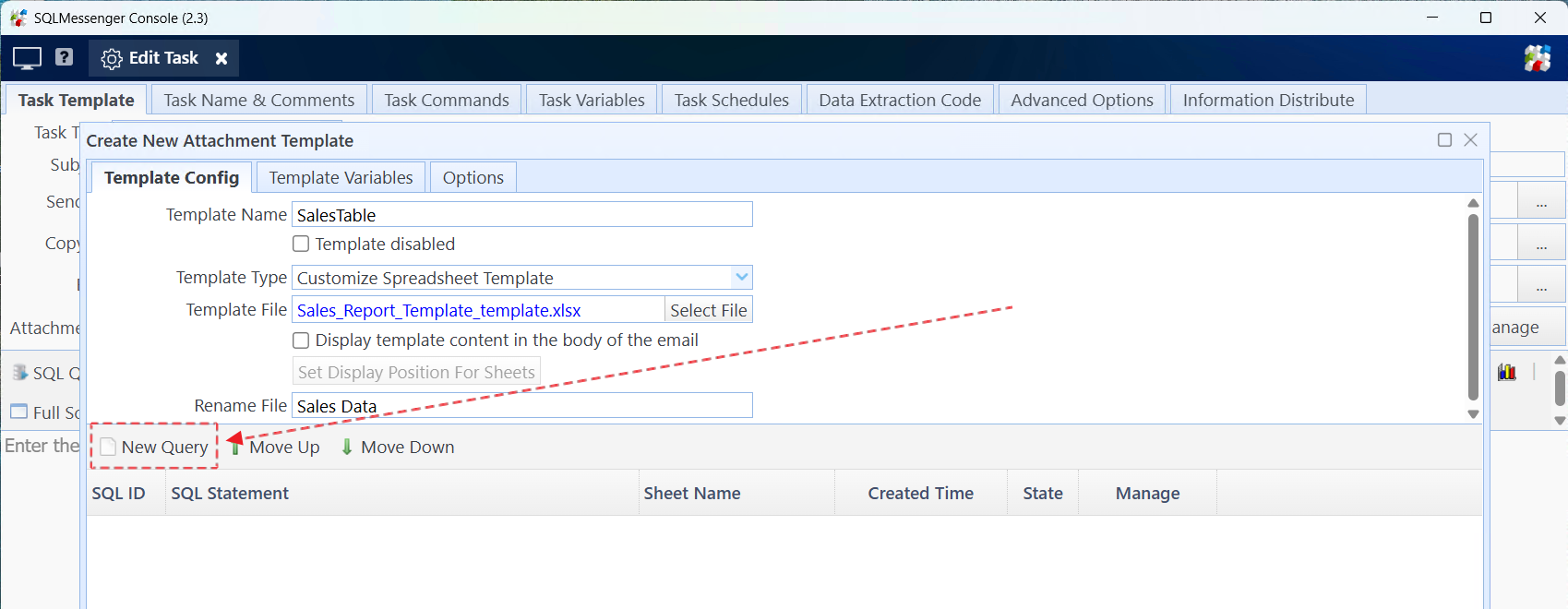Close the Edit Task tab
Viewport: 1568px width, 609px height.
[221, 58]
